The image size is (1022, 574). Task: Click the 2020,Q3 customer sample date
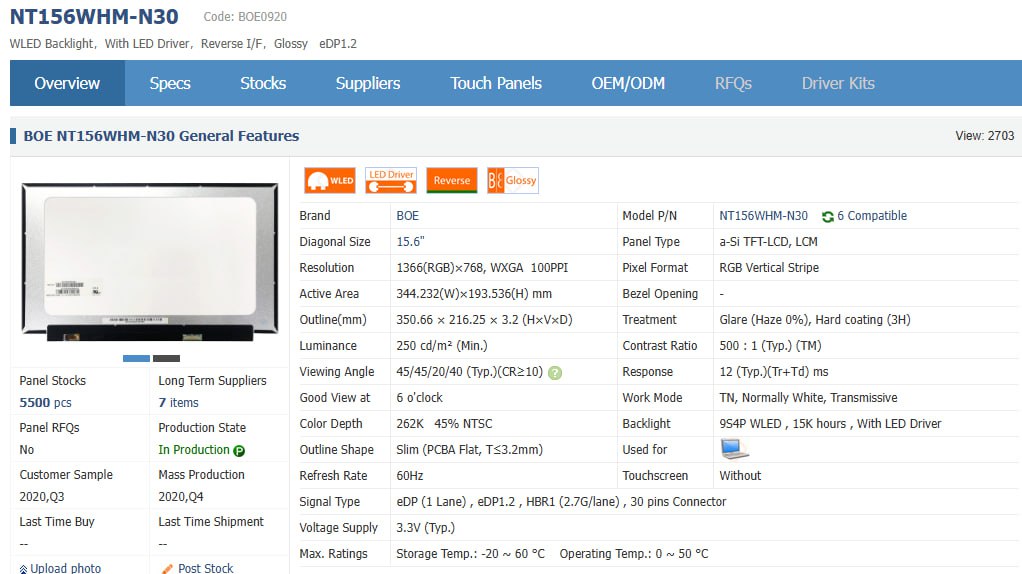click(x=42, y=497)
